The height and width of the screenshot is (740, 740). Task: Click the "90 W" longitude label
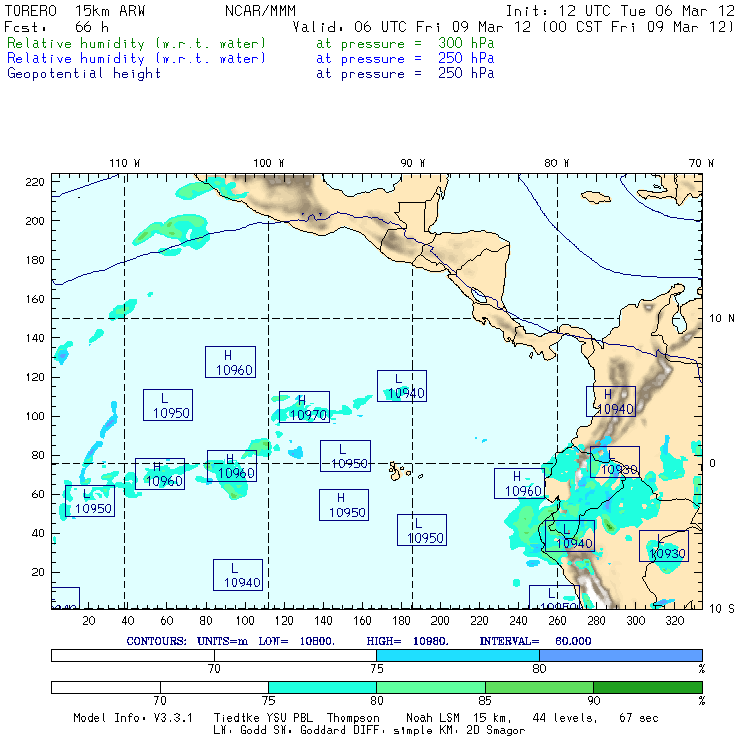point(412,163)
